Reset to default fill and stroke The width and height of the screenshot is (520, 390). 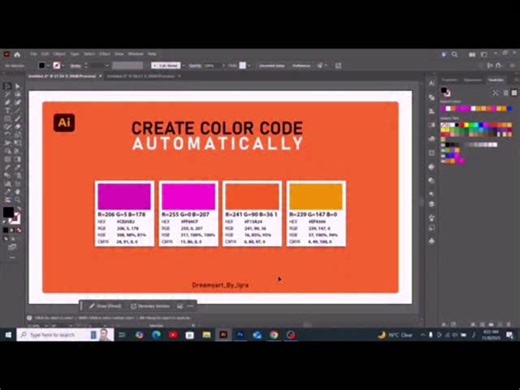(x=5, y=222)
